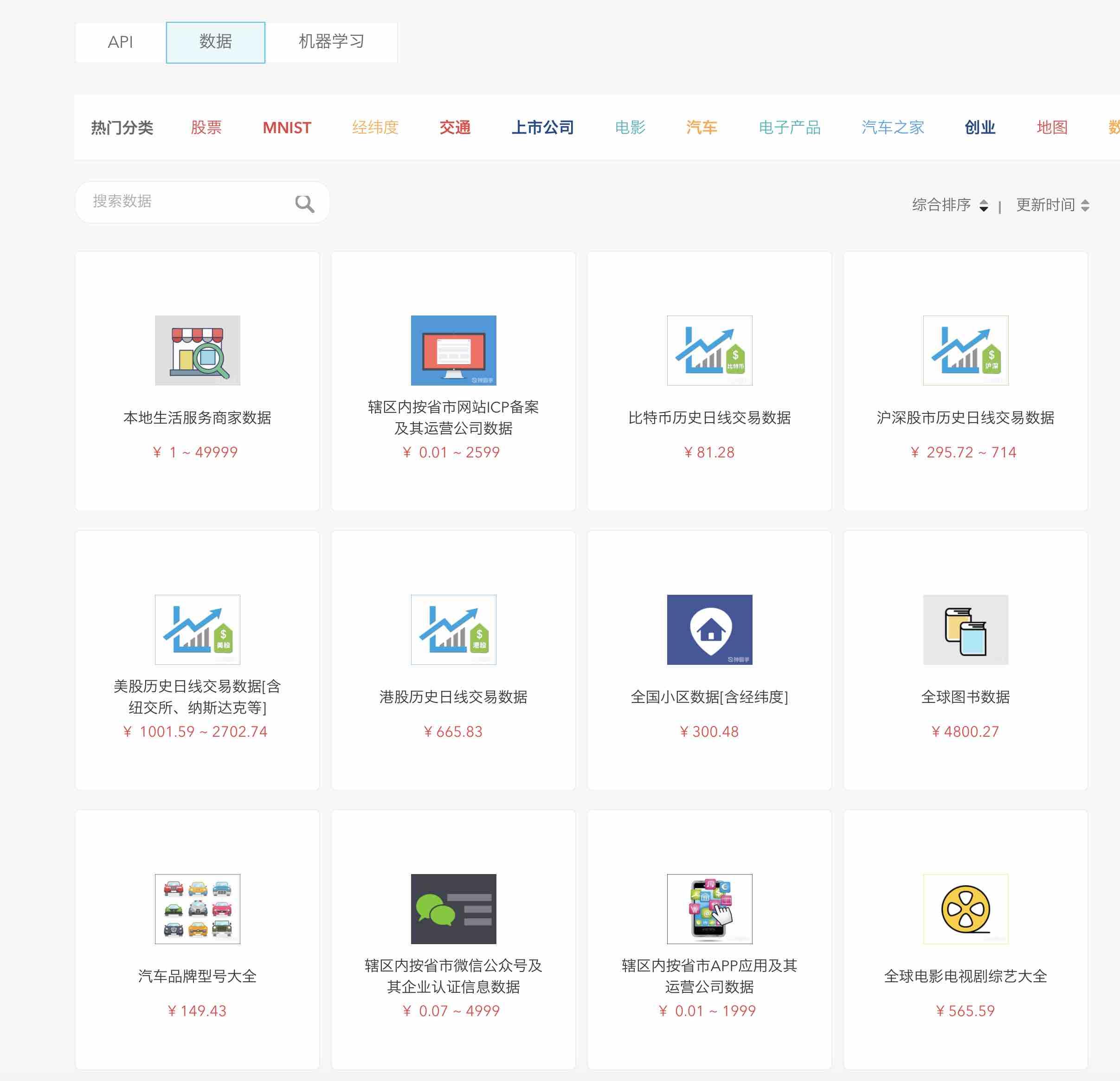Click the car brands thumbnail icon
The width and height of the screenshot is (1120, 1081).
coord(197,908)
